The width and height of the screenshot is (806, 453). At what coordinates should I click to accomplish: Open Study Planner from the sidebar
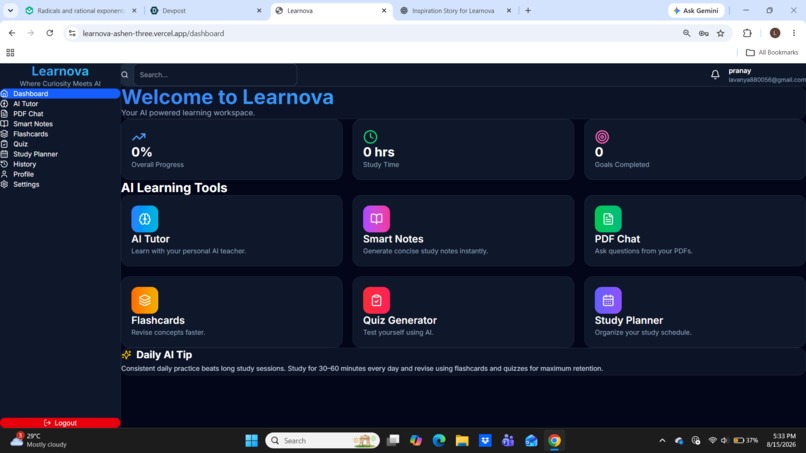tap(60, 154)
